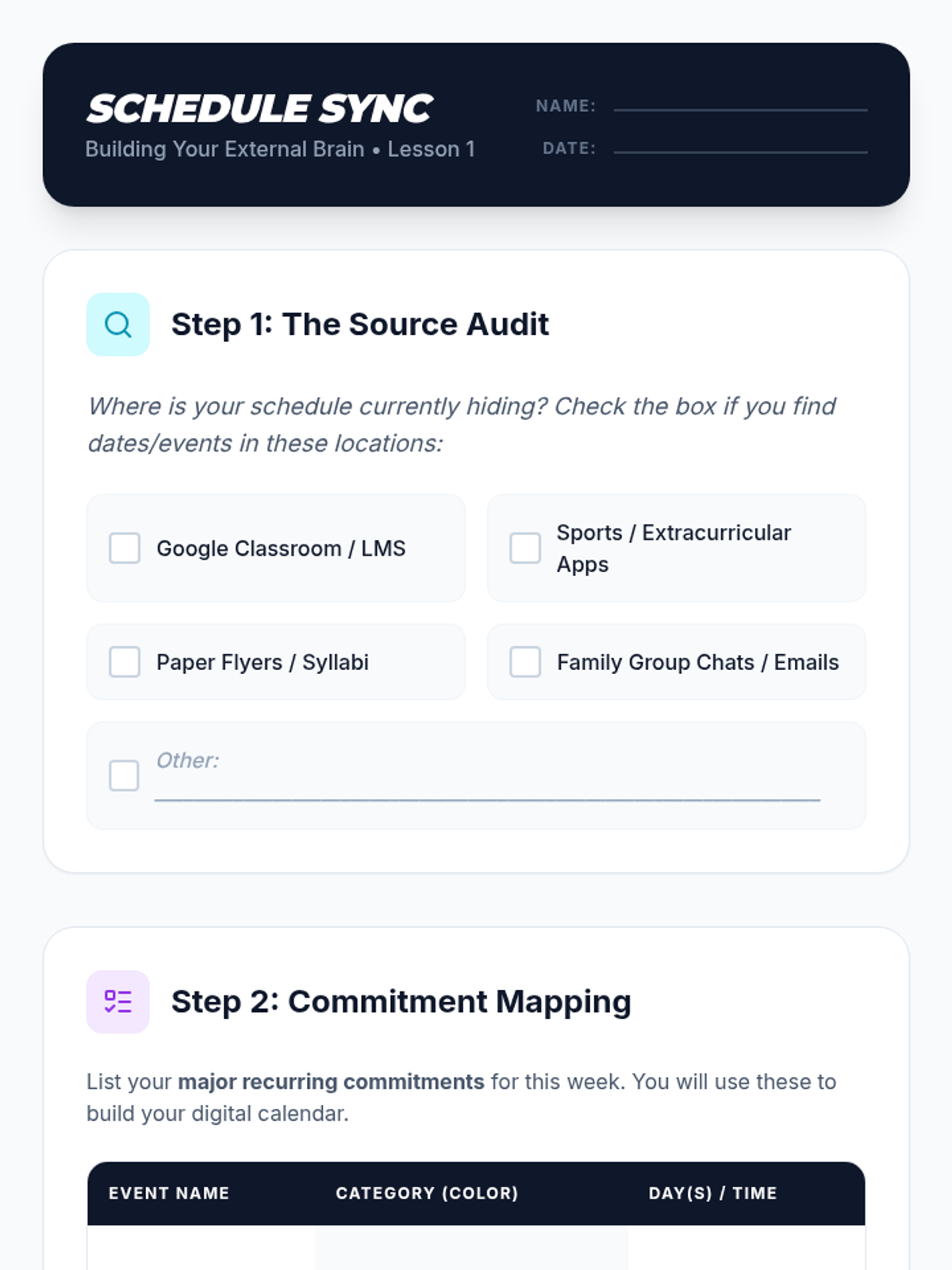Click the Name blank line in header

tap(740, 105)
